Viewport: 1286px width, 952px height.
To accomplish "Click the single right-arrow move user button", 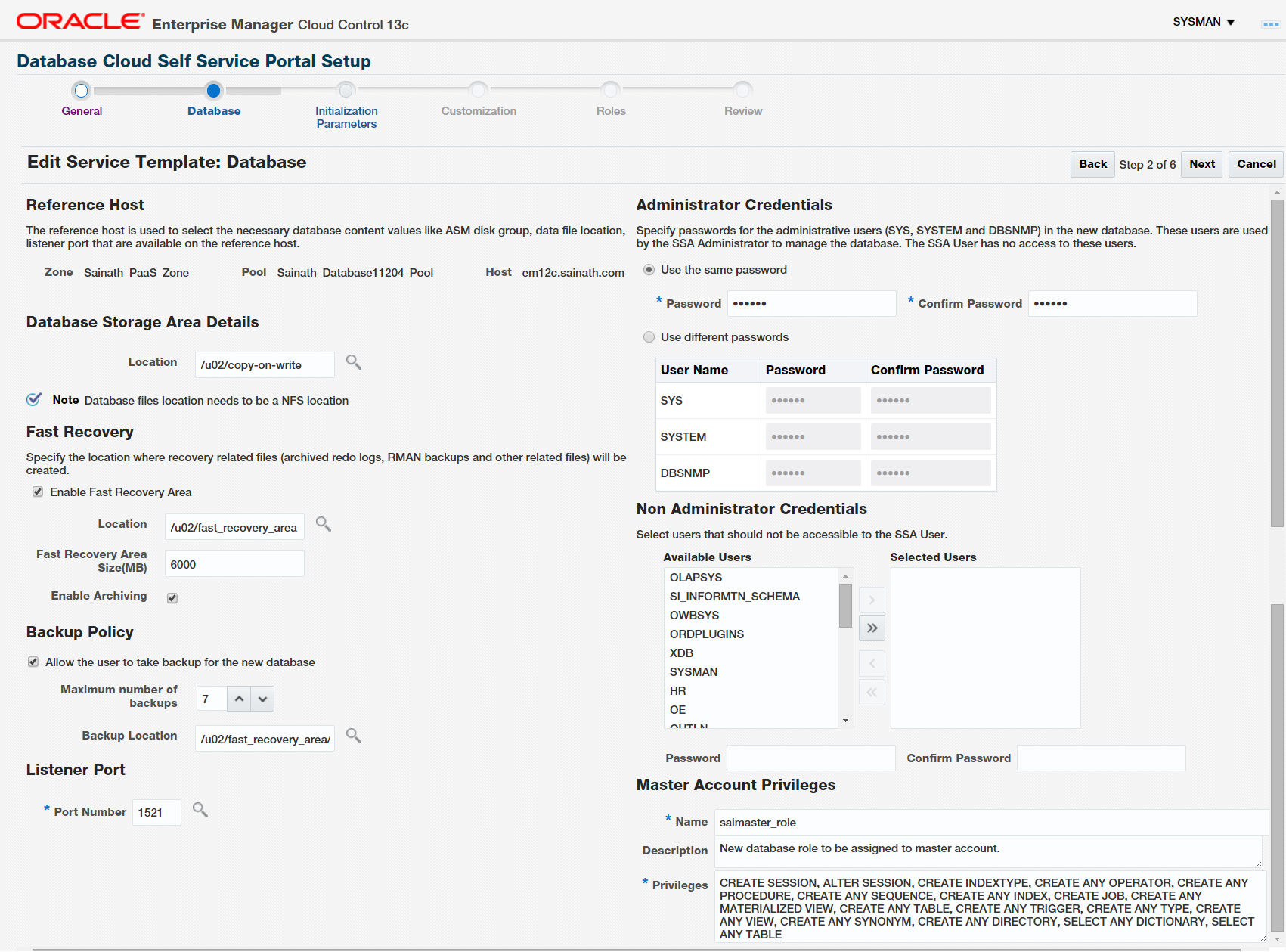I will (x=872, y=600).
